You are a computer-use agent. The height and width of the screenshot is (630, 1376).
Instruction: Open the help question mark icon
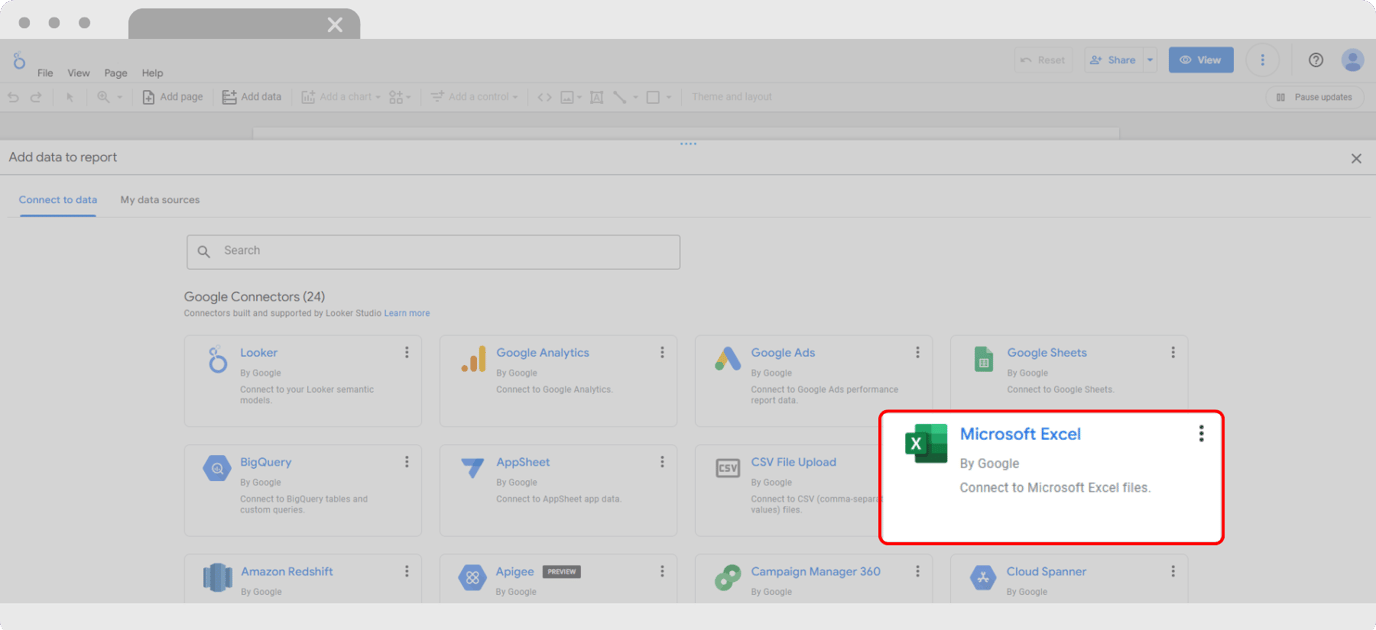click(1316, 60)
